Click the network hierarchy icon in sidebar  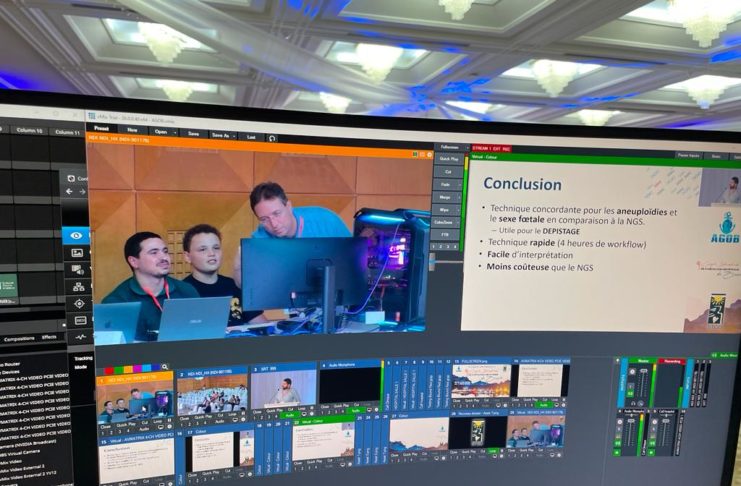[79, 287]
